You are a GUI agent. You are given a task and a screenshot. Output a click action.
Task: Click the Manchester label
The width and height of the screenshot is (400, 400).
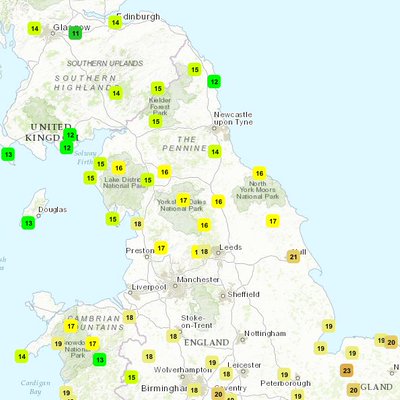pyautogui.click(x=198, y=279)
